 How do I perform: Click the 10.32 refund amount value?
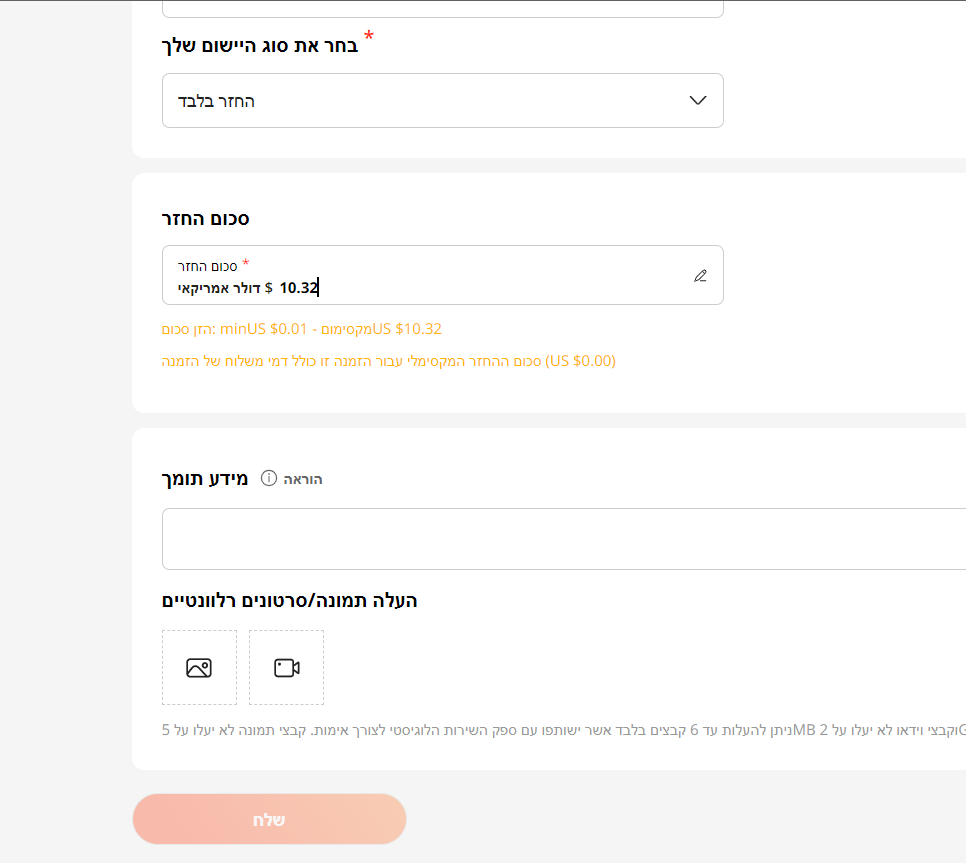pos(298,288)
